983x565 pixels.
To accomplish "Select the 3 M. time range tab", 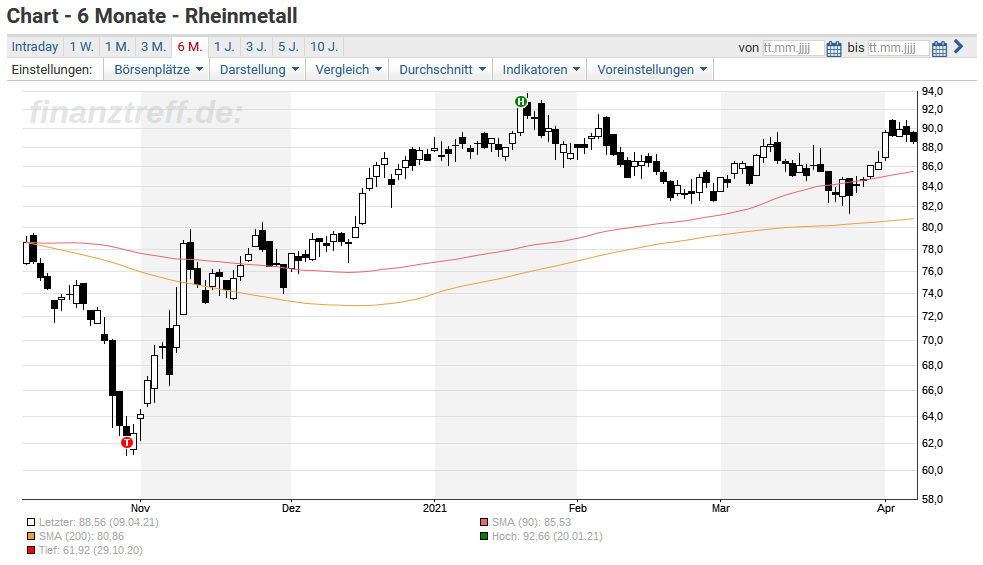I will pos(154,47).
